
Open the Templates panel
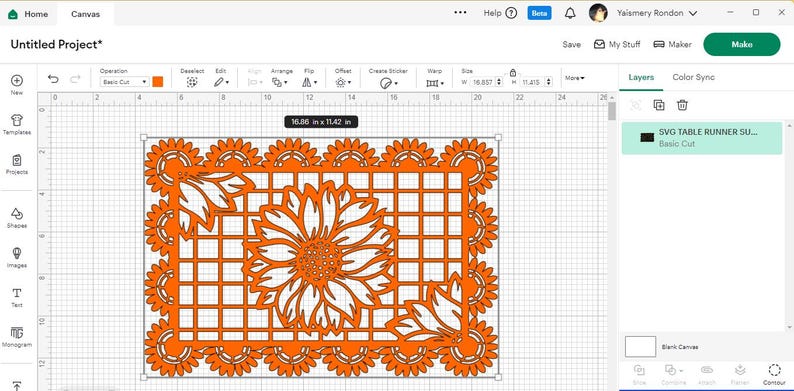click(x=17, y=124)
